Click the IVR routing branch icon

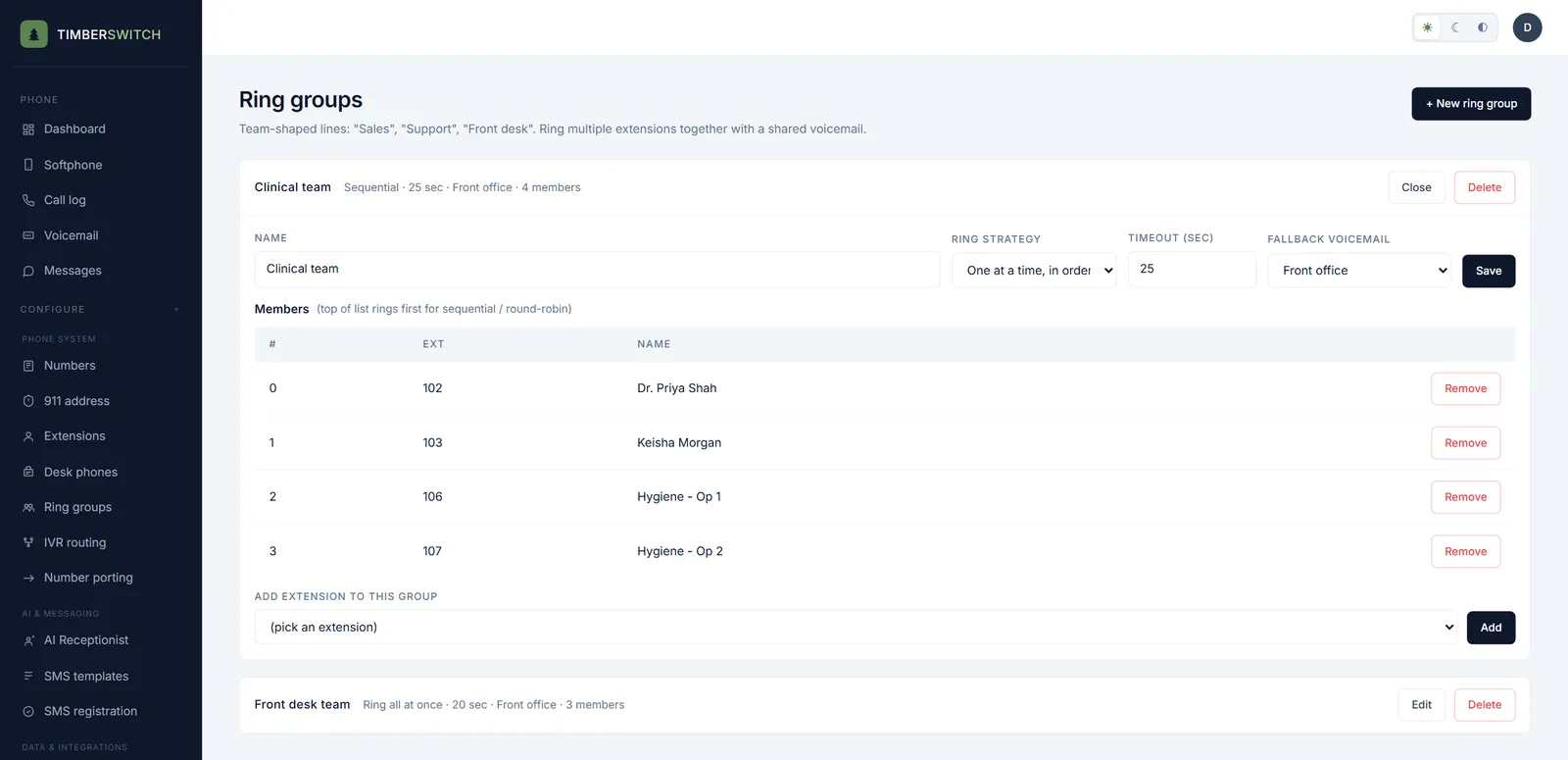coord(28,542)
